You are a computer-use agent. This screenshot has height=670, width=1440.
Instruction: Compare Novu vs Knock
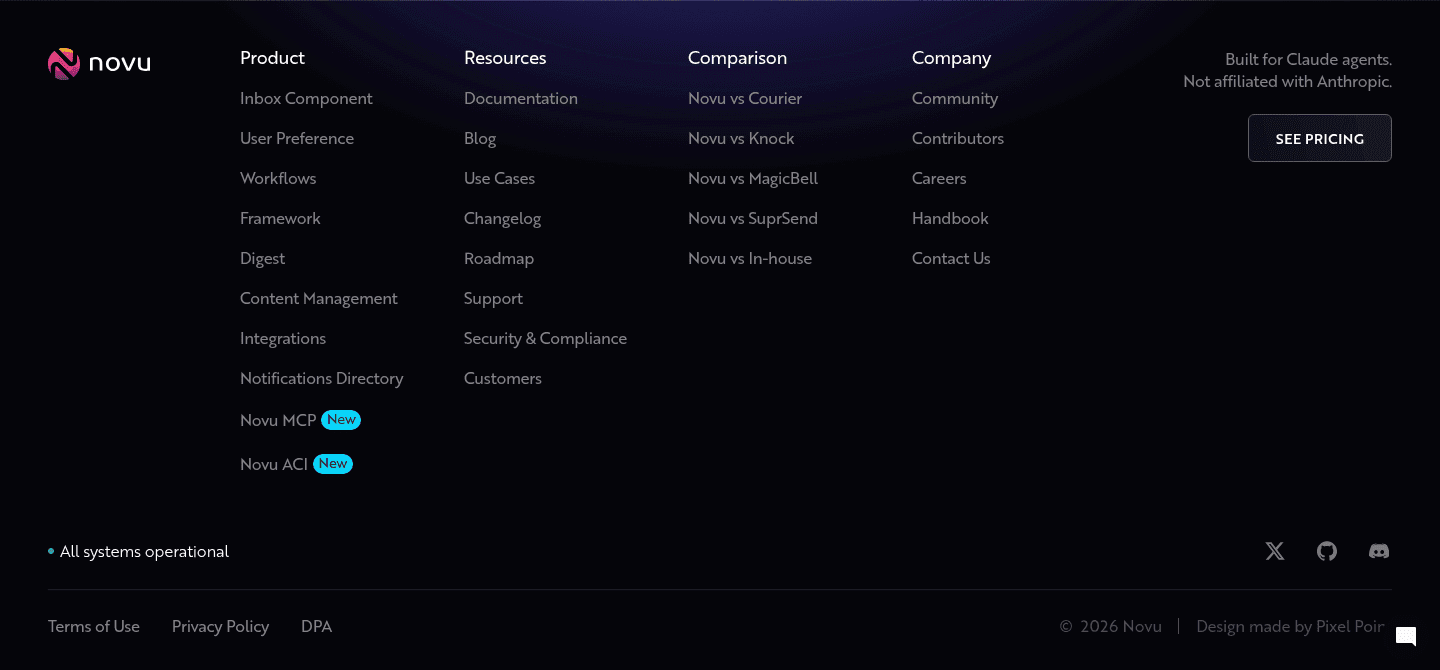[x=741, y=138]
